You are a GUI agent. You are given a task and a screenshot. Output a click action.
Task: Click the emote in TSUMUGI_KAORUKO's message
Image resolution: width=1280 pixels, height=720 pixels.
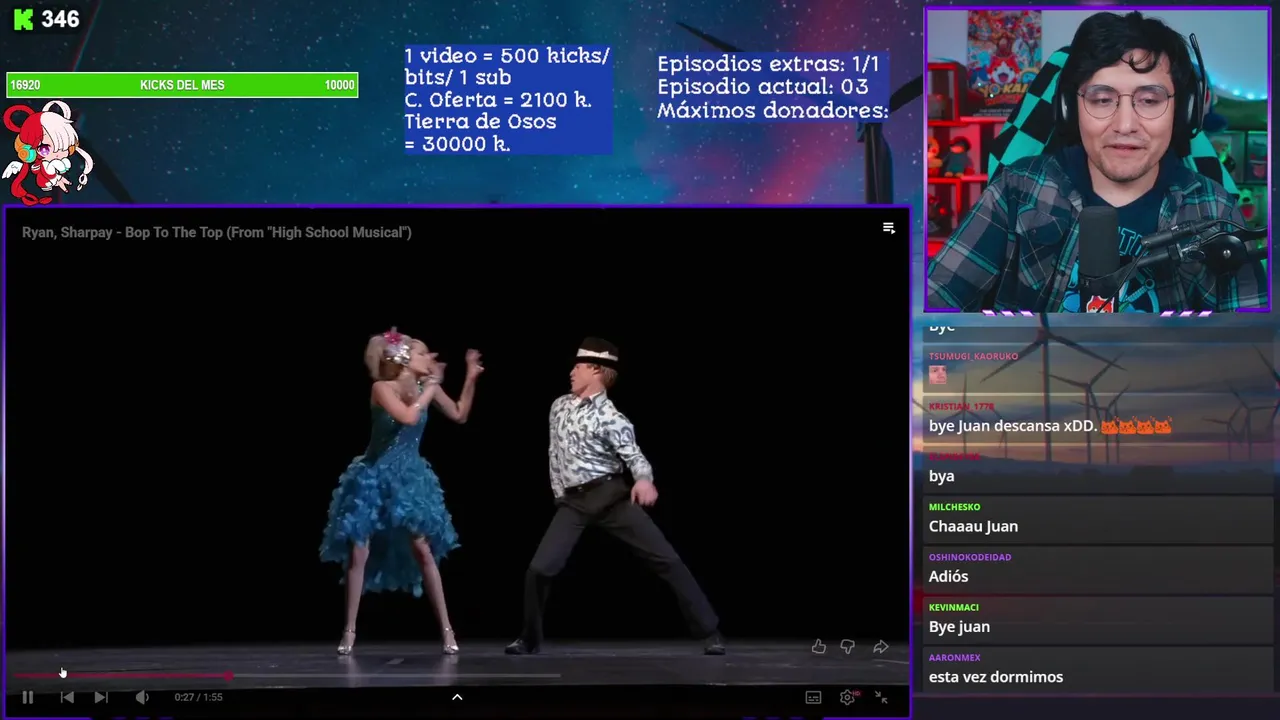pyautogui.click(x=937, y=375)
